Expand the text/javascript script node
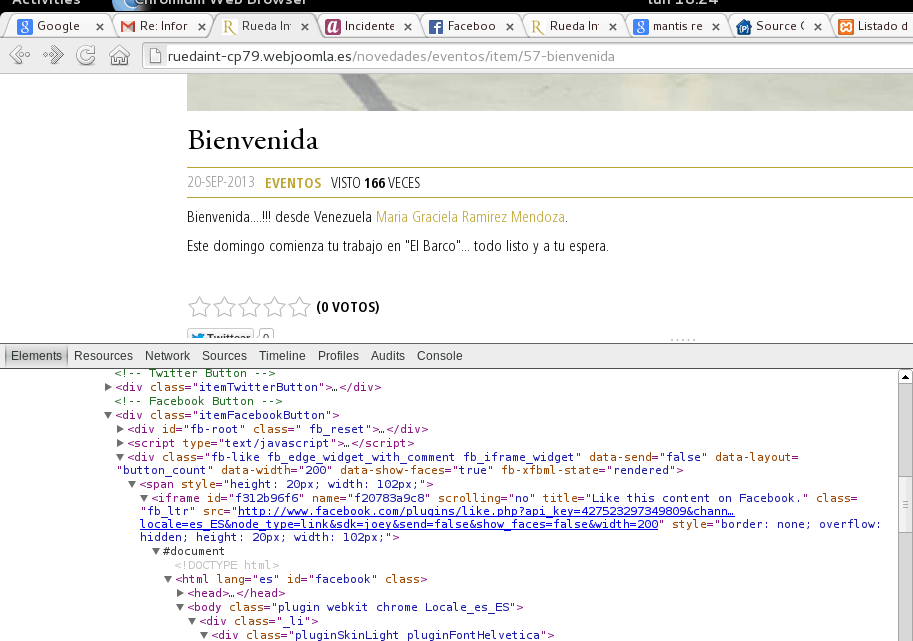Screen dimensions: 913x641 [120, 443]
